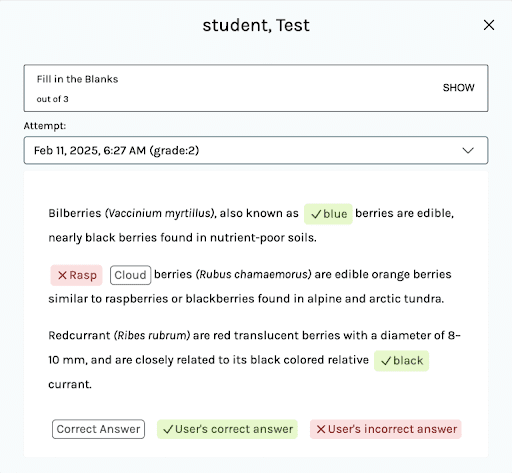
Task: Close the student Test dialog
Action: click(x=489, y=25)
